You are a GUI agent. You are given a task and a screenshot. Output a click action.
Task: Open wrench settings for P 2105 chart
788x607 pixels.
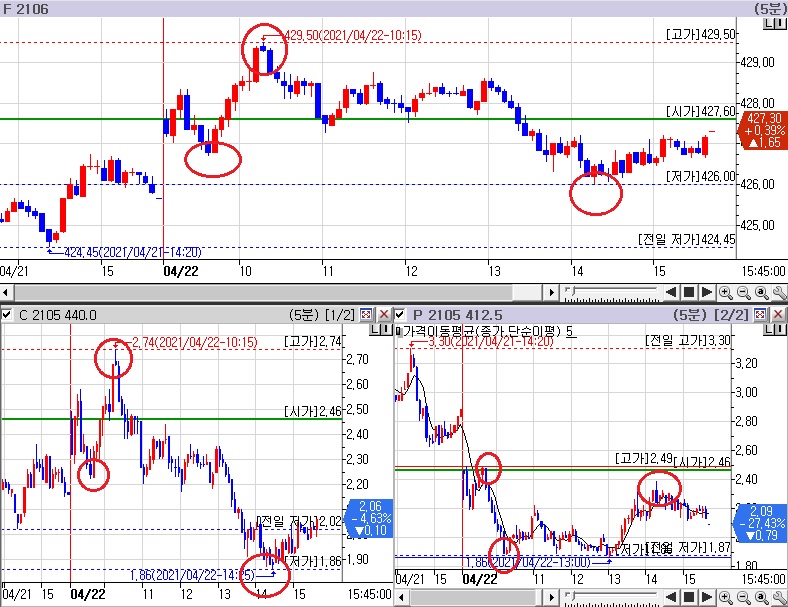(x=779, y=597)
